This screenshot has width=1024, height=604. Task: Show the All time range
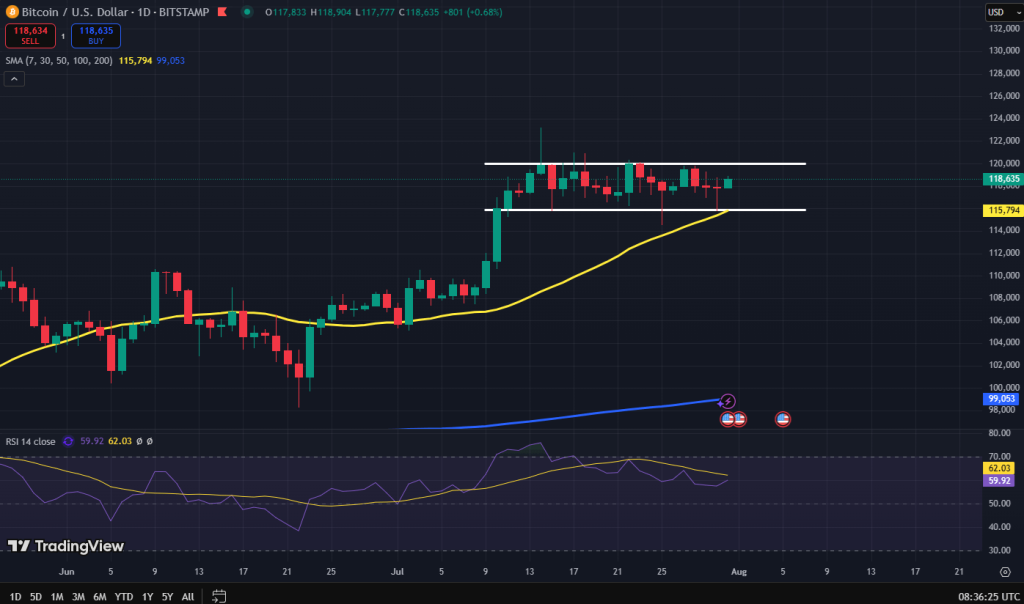pos(188,597)
